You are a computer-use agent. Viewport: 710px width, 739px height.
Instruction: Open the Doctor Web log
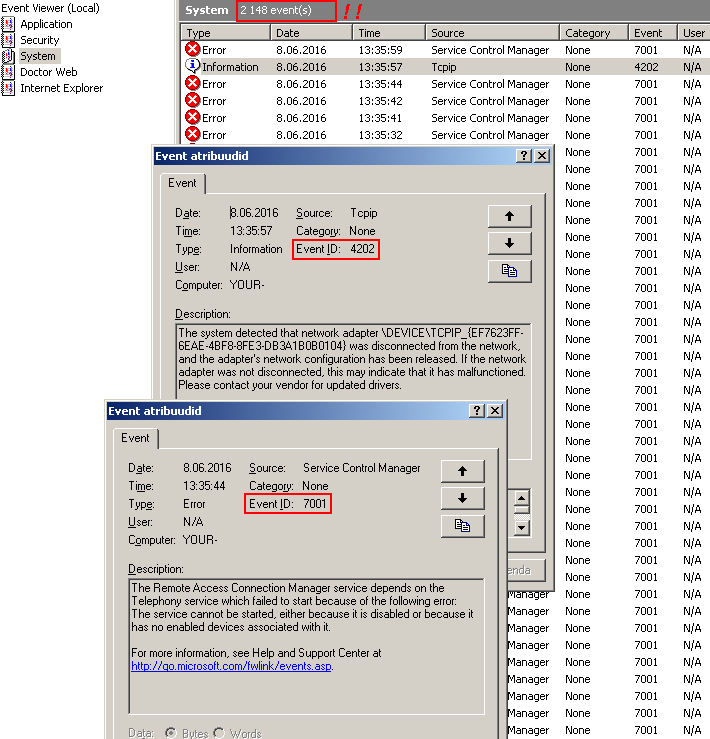[49, 72]
